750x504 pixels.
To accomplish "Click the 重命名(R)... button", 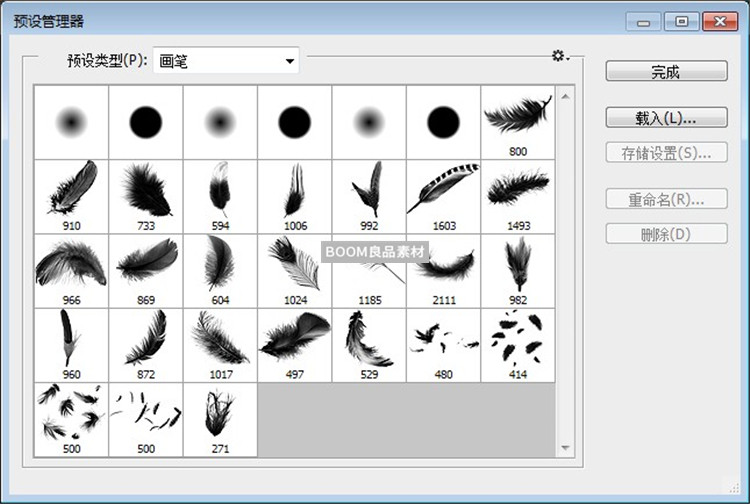I will tap(666, 198).
